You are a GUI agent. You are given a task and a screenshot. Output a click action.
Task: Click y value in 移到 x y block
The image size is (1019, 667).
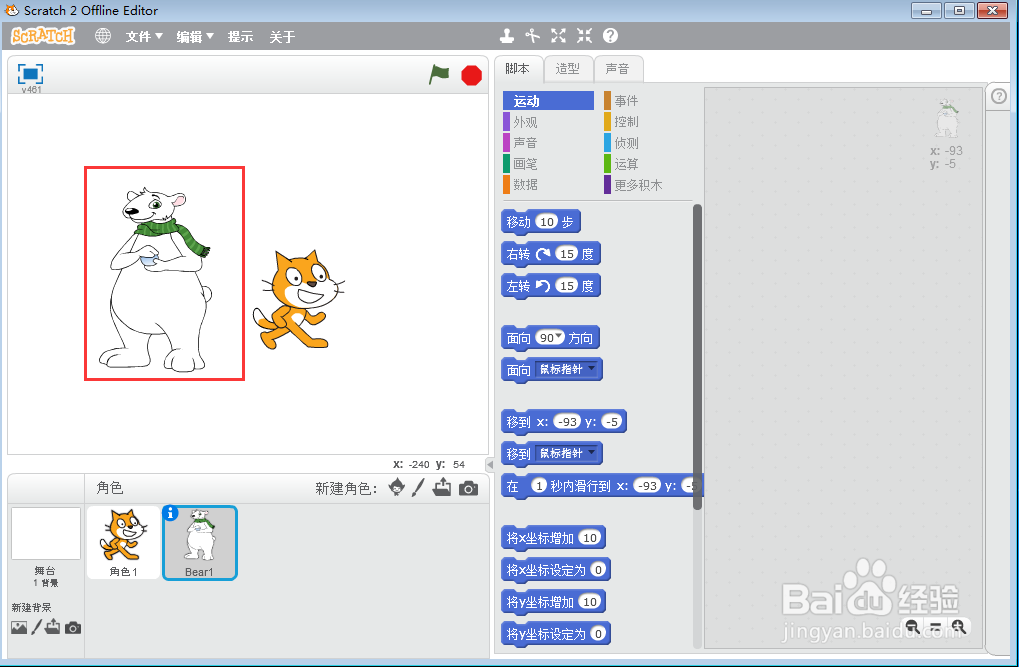(612, 421)
